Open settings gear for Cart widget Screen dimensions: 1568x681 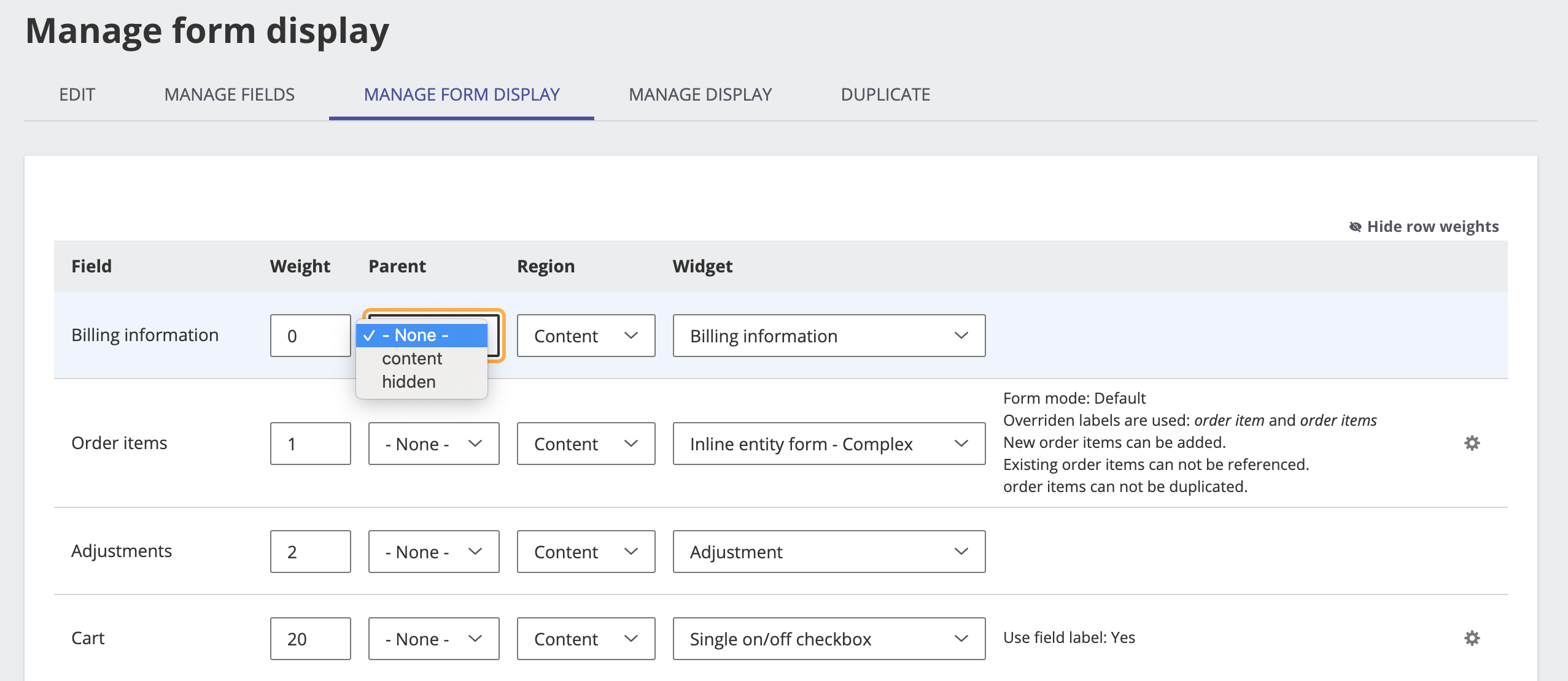tap(1472, 638)
